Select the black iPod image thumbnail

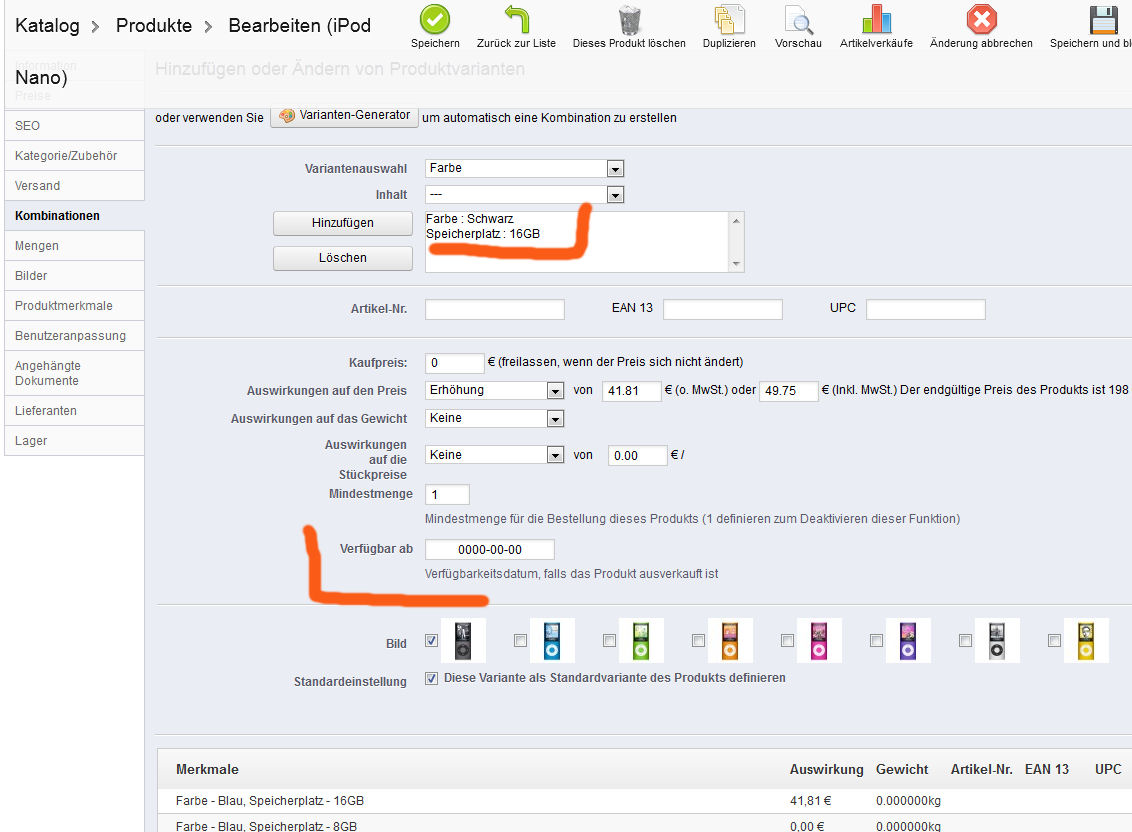463,641
